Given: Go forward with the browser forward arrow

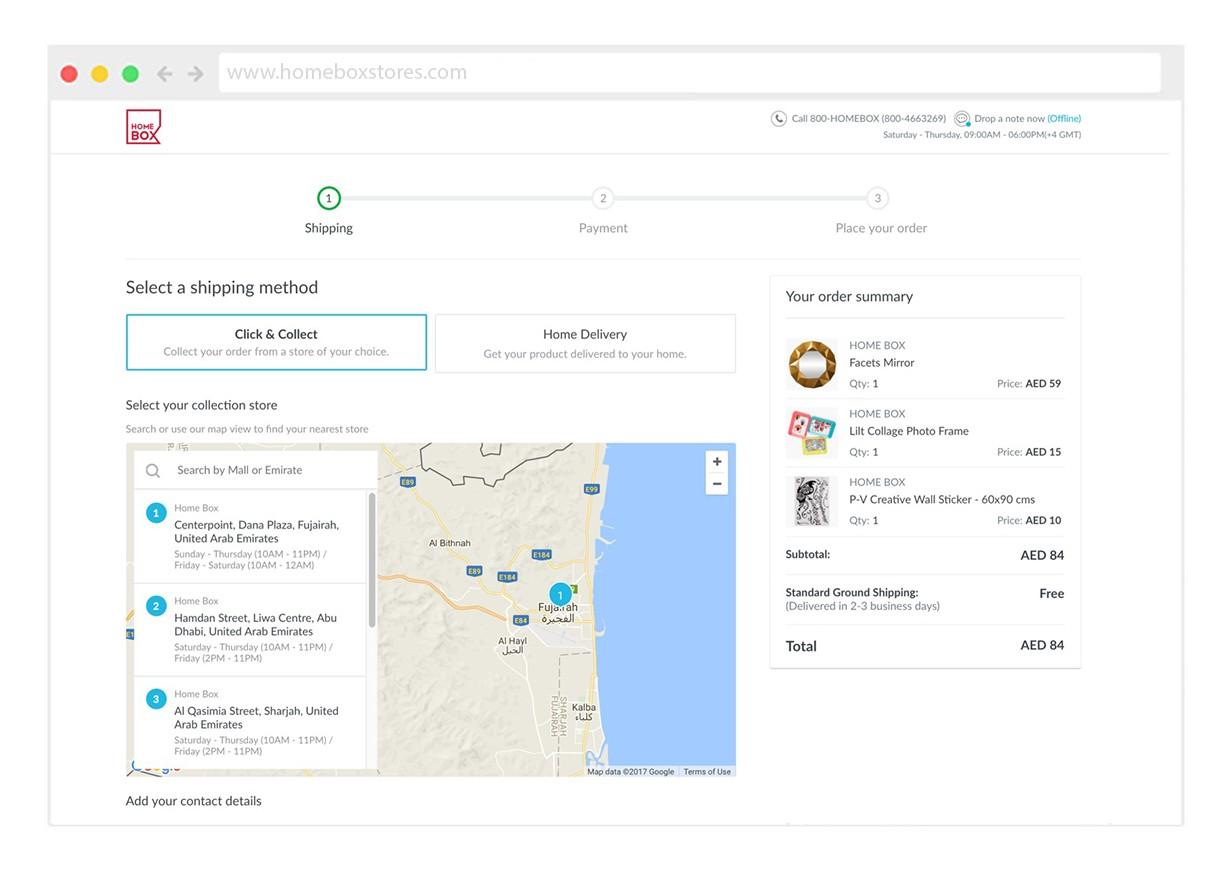Looking at the screenshot, I should click(x=195, y=74).
